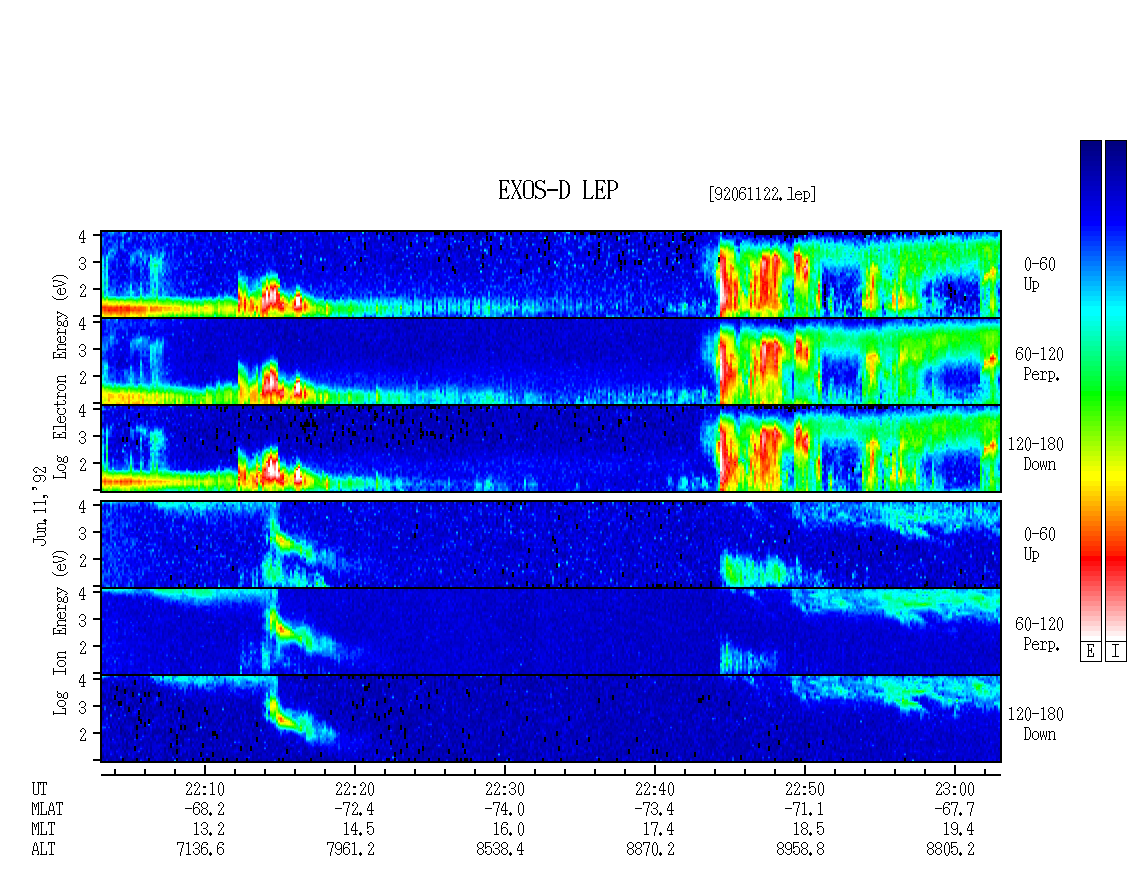Click the 120-180 Down label beside electron panel
This screenshot has width=1130, height=875.
(x=1036, y=454)
